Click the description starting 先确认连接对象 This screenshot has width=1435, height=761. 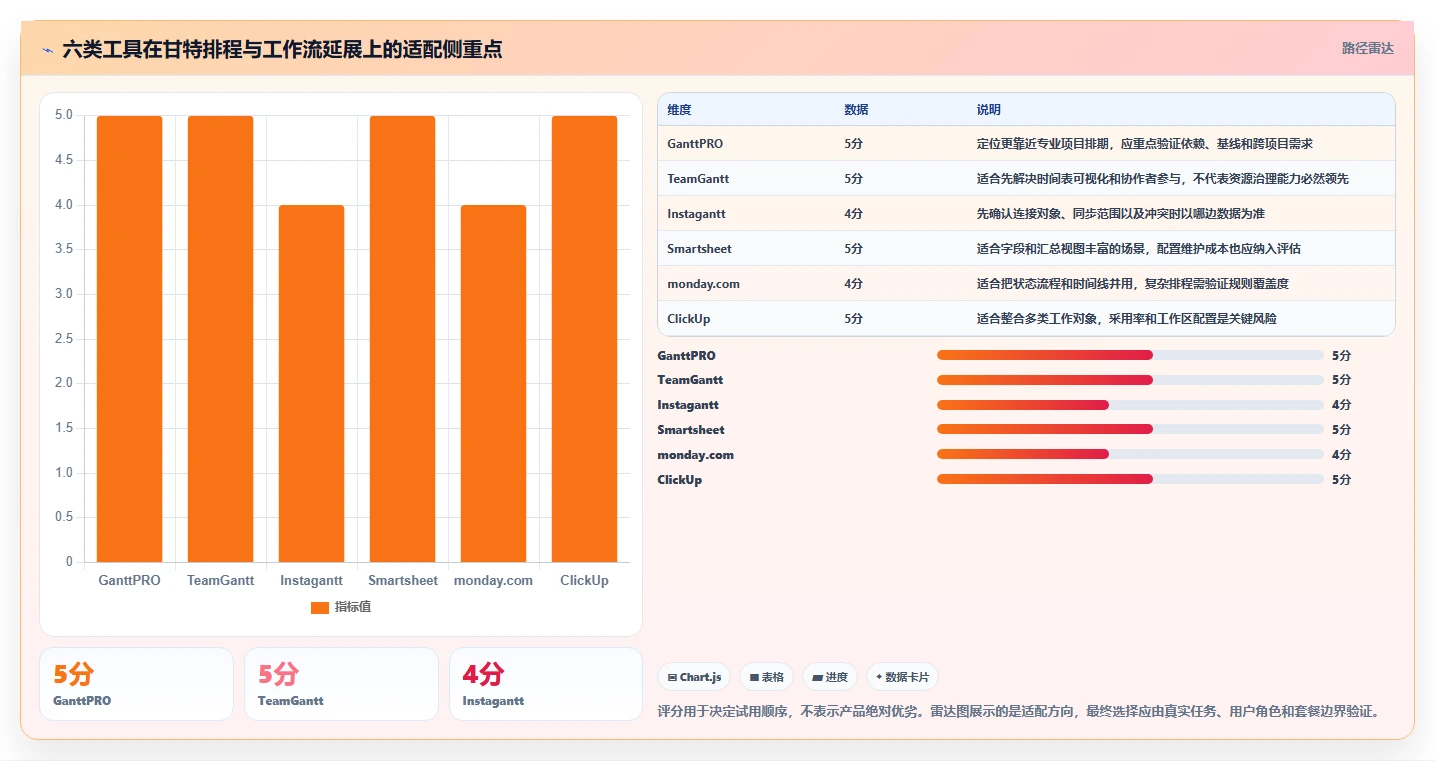click(x=1121, y=214)
